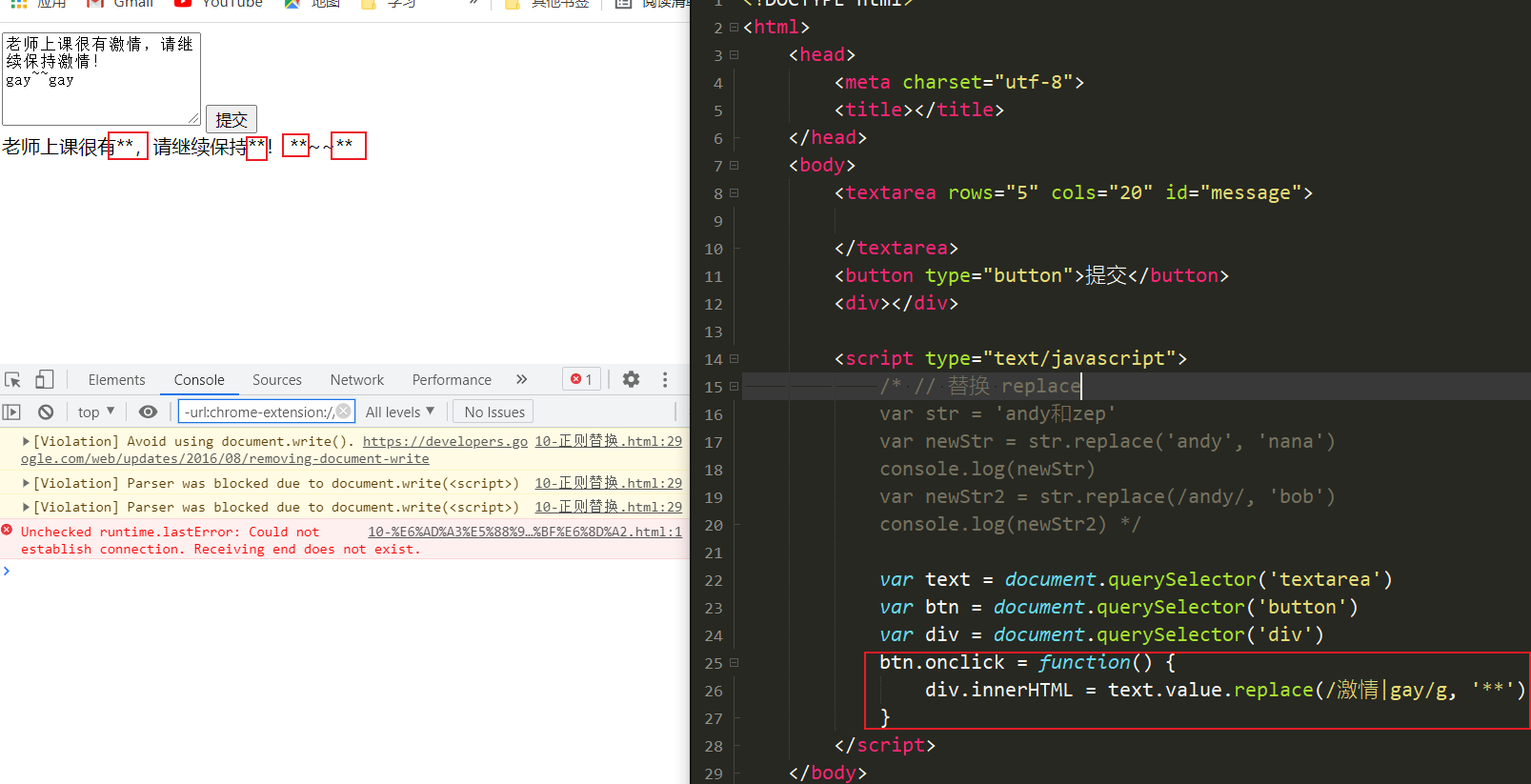Screen dimensions: 1531x784
Task: Click the blue console prompt arrow
Action: [7, 571]
